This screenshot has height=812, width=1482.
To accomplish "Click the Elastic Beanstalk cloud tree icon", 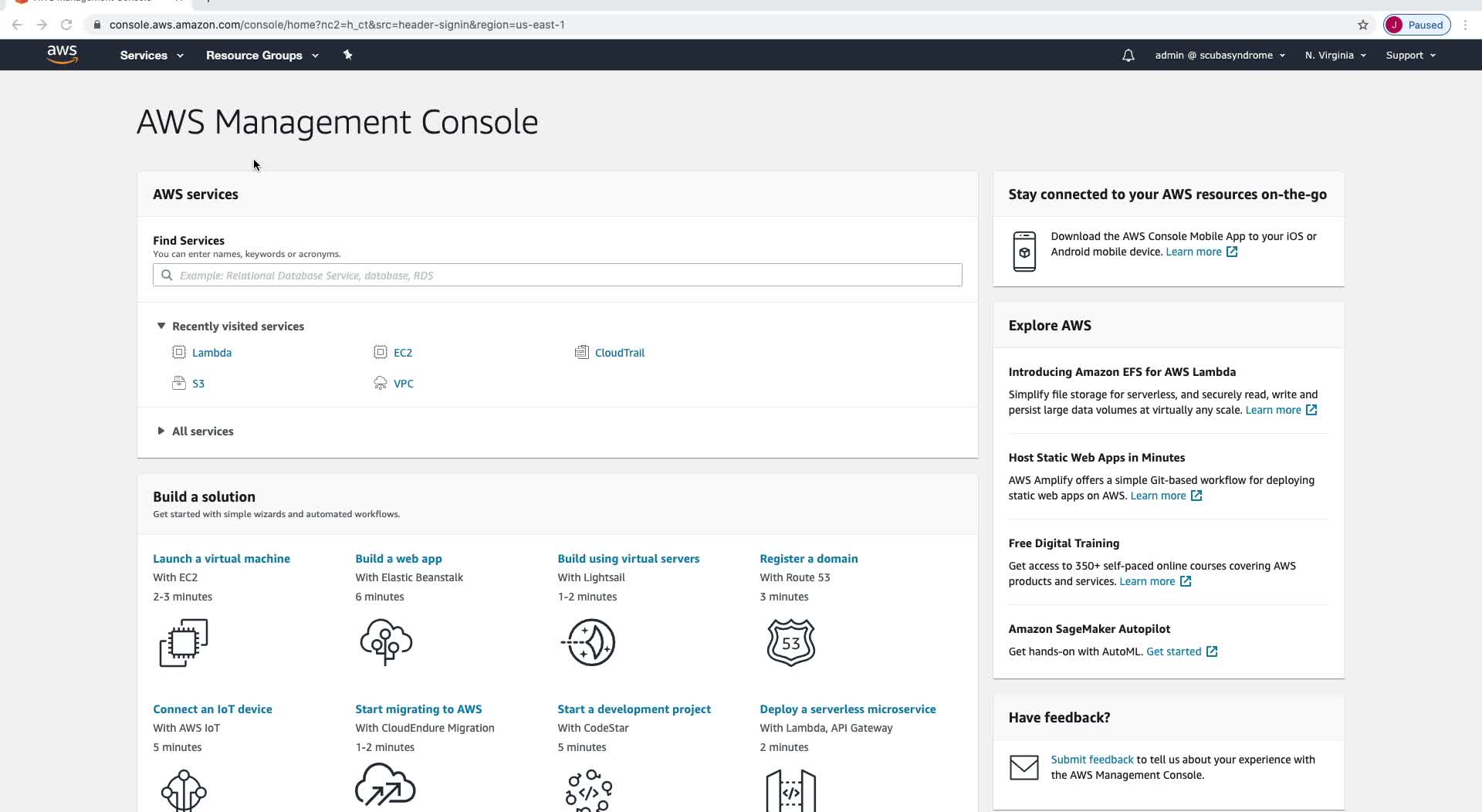I will pos(386,642).
